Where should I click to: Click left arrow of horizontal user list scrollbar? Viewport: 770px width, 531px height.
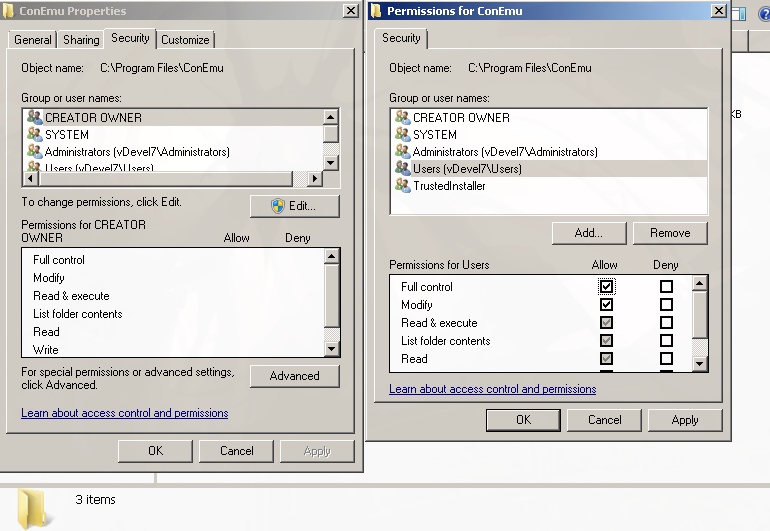pyautogui.click(x=31, y=178)
